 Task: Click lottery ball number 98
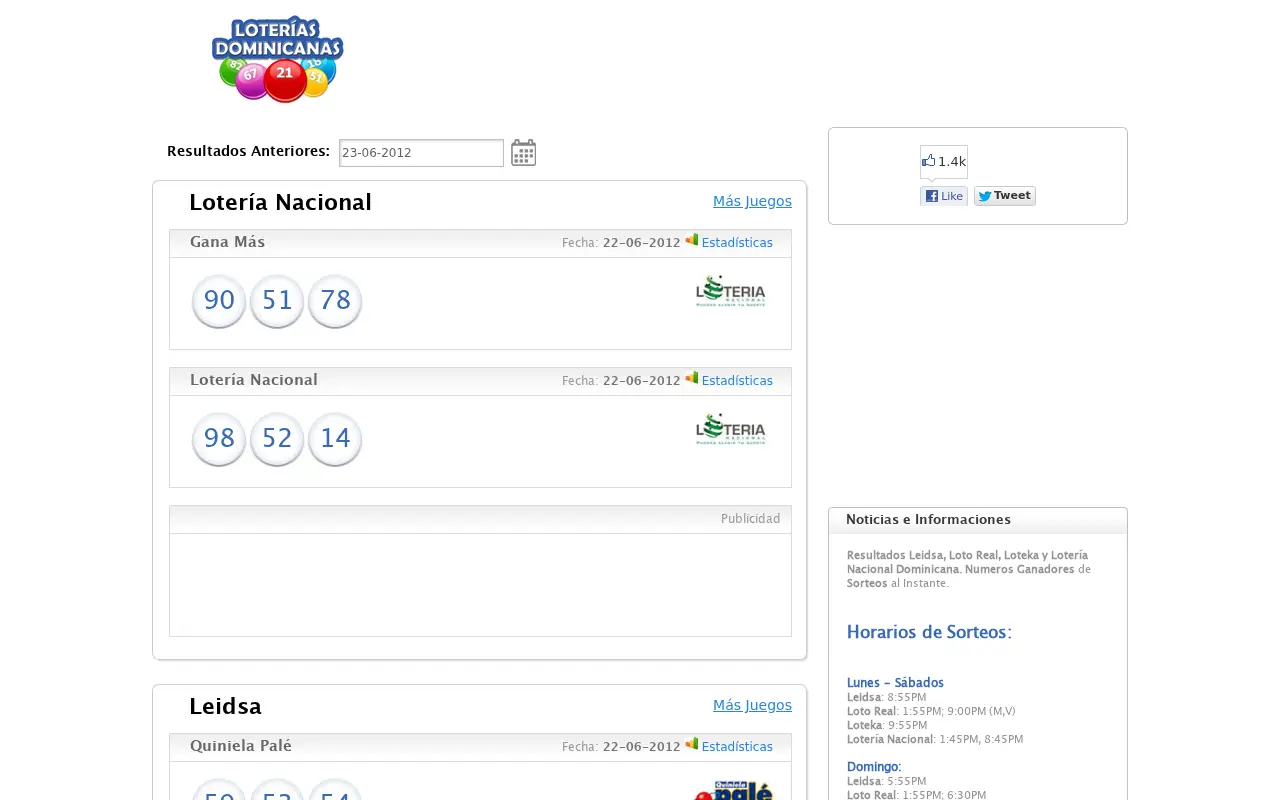coord(219,439)
